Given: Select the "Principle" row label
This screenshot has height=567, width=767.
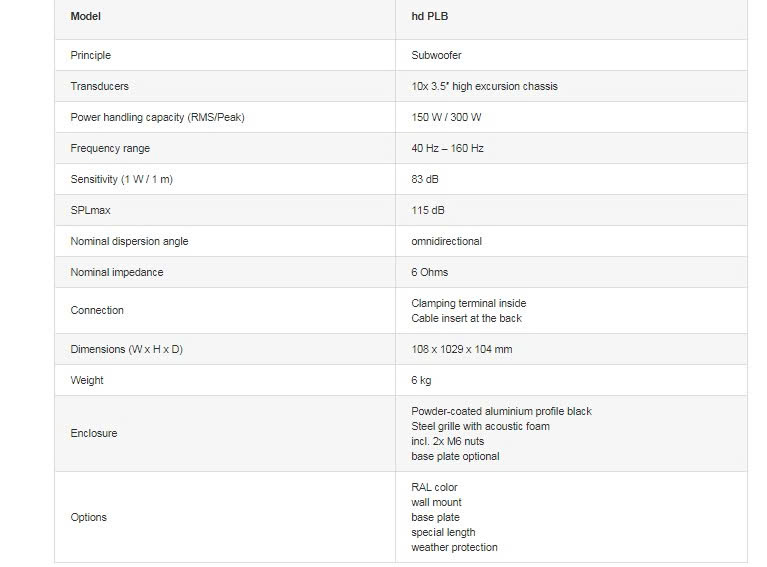Looking at the screenshot, I should coord(90,55).
